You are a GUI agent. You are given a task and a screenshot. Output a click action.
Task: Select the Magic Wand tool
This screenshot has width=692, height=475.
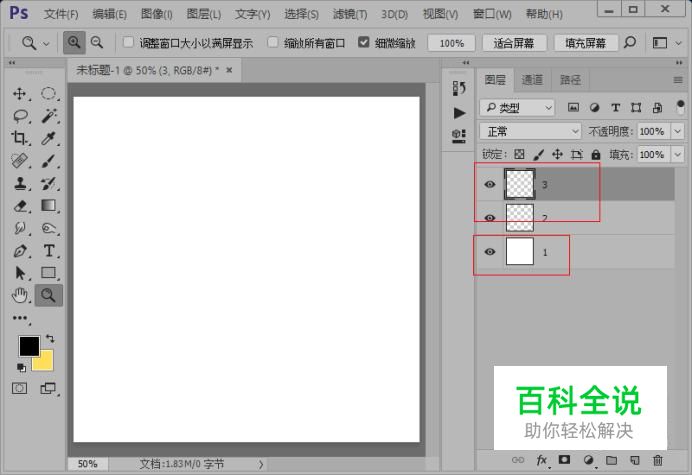tap(49, 116)
